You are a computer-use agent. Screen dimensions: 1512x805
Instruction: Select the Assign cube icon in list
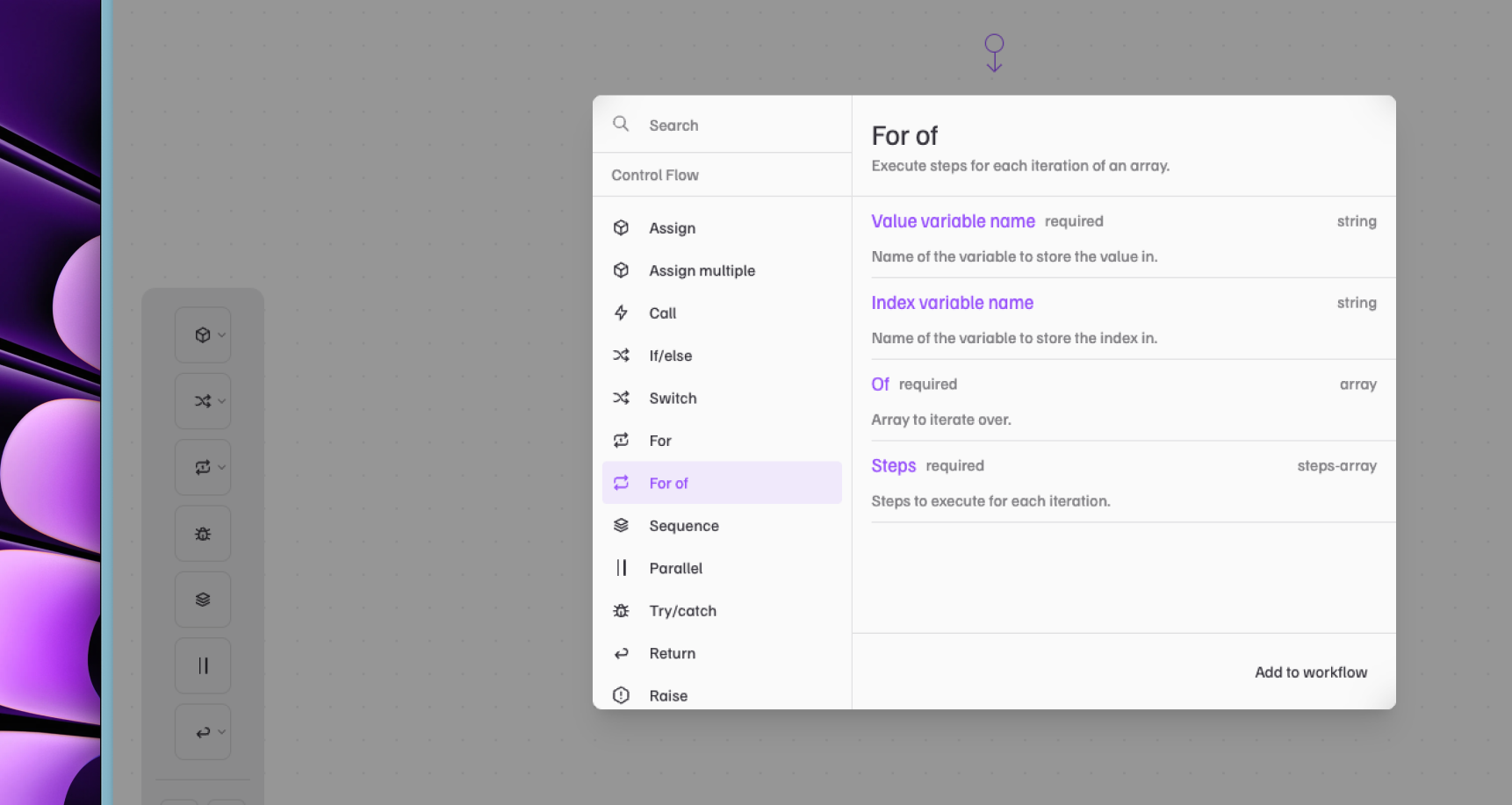coord(621,227)
